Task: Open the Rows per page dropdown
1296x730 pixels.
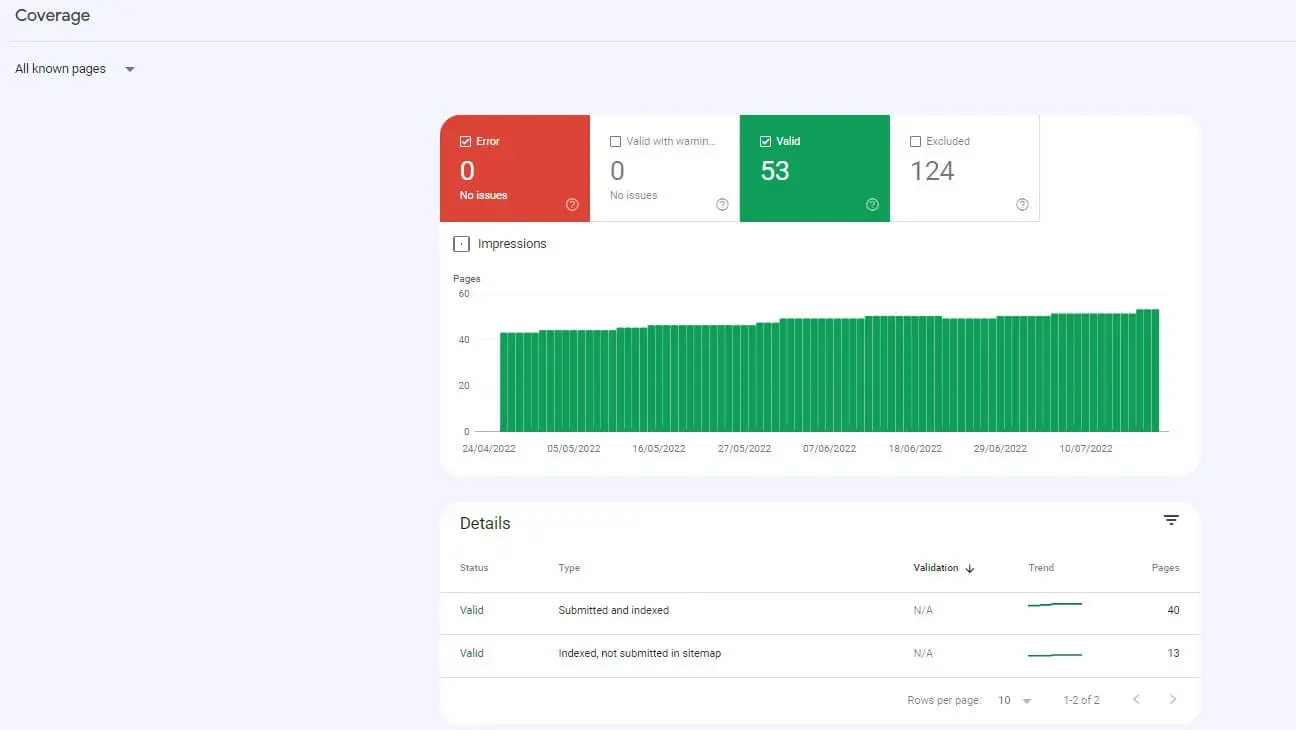Action: (1014, 700)
